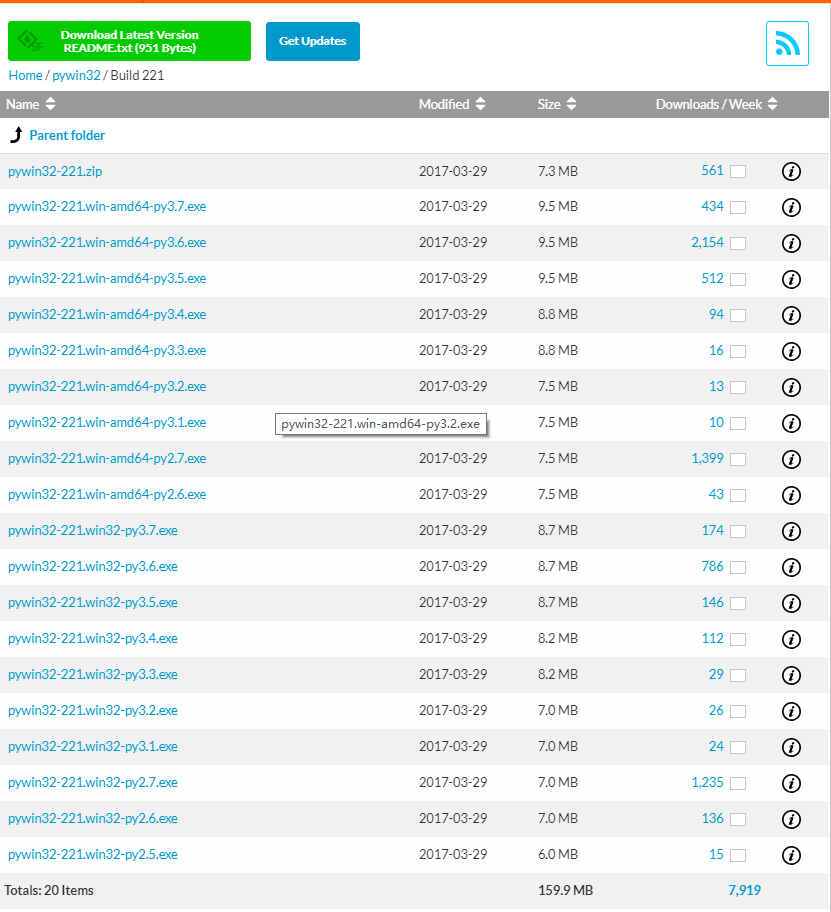Show info for win-amd64-py3.1.exe file
Image resolution: width=831 pixels, height=912 pixels.
(x=791, y=423)
